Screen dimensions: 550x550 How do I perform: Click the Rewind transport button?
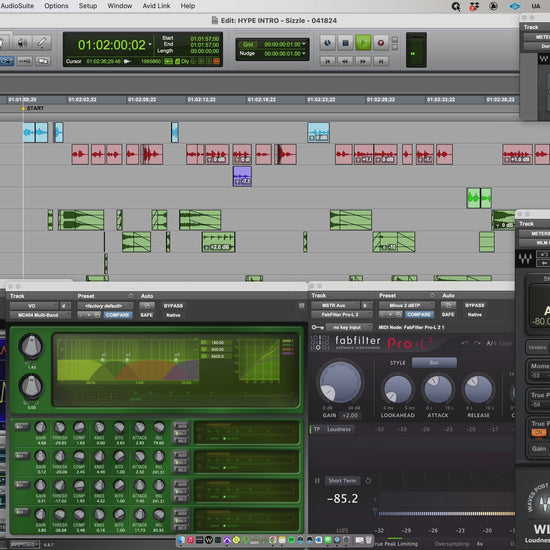tap(345, 61)
